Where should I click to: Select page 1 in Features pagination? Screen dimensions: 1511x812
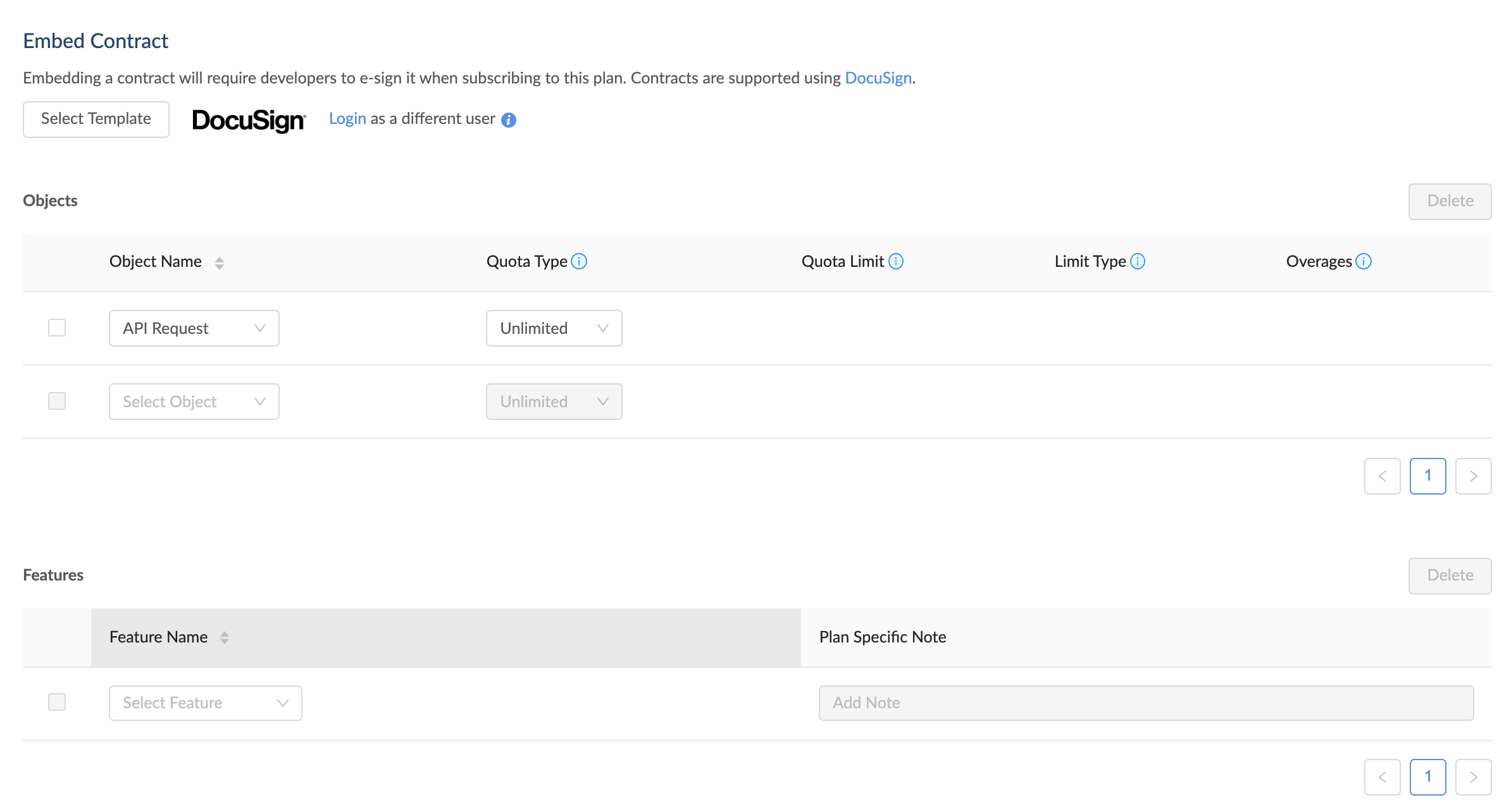[x=1427, y=777]
